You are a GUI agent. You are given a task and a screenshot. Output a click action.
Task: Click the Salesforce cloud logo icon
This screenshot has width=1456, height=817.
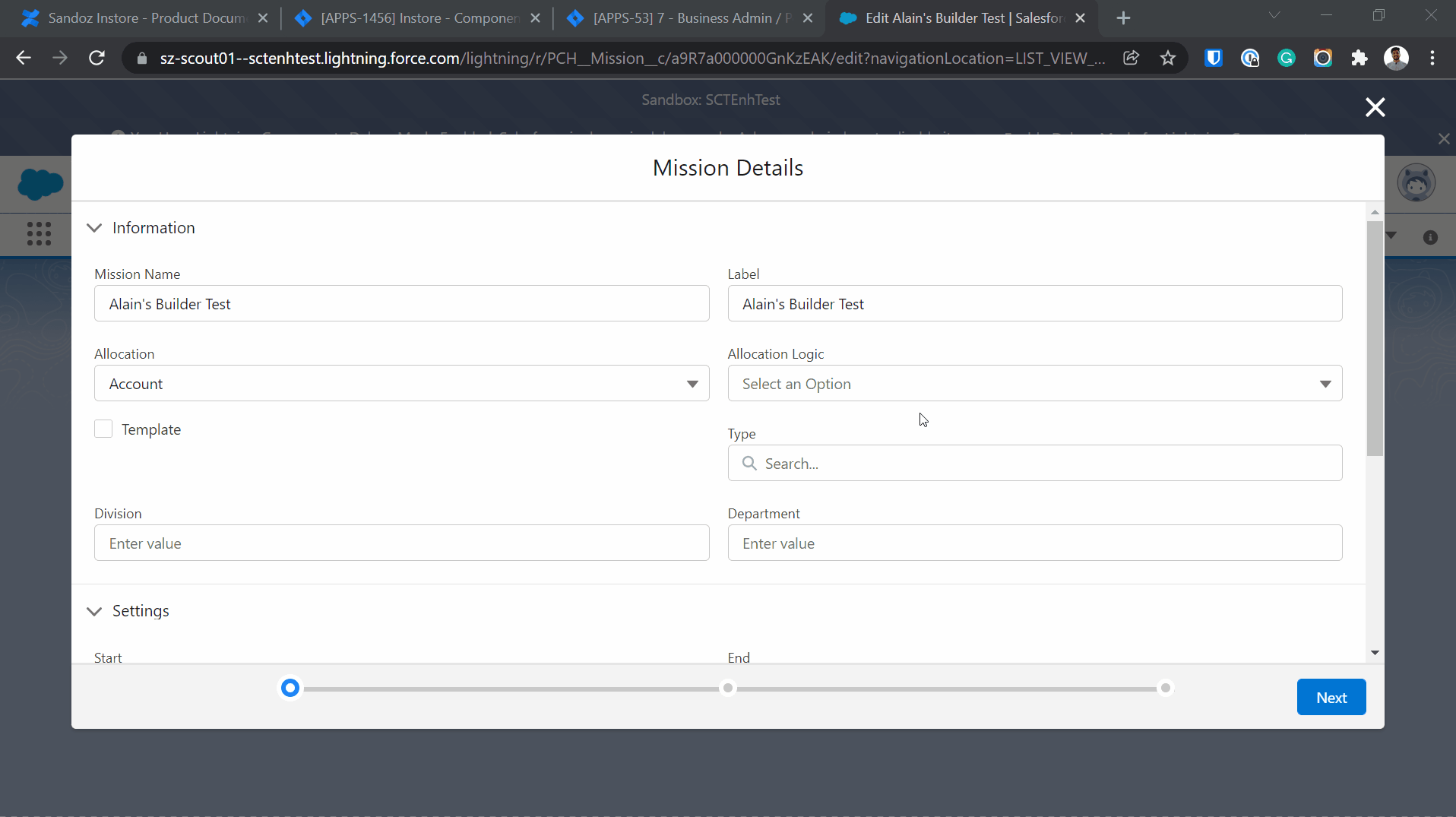pos(40,184)
